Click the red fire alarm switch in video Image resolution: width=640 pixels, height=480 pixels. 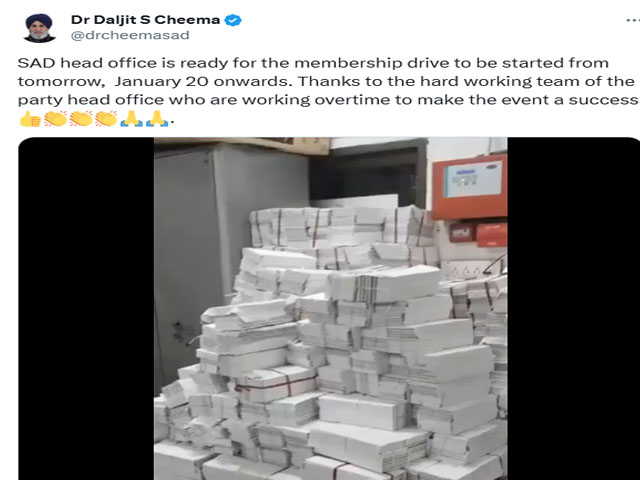[x=460, y=233]
